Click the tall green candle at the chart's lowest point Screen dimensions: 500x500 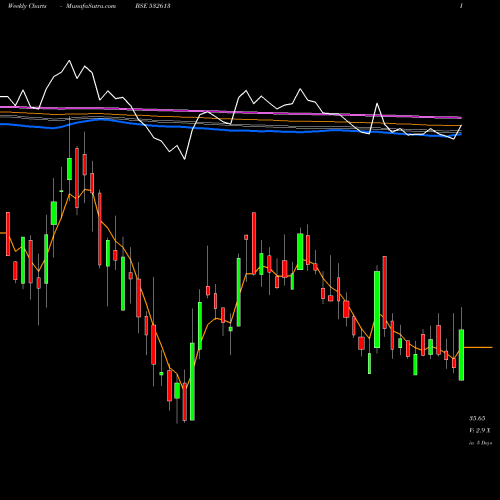pos(192,382)
